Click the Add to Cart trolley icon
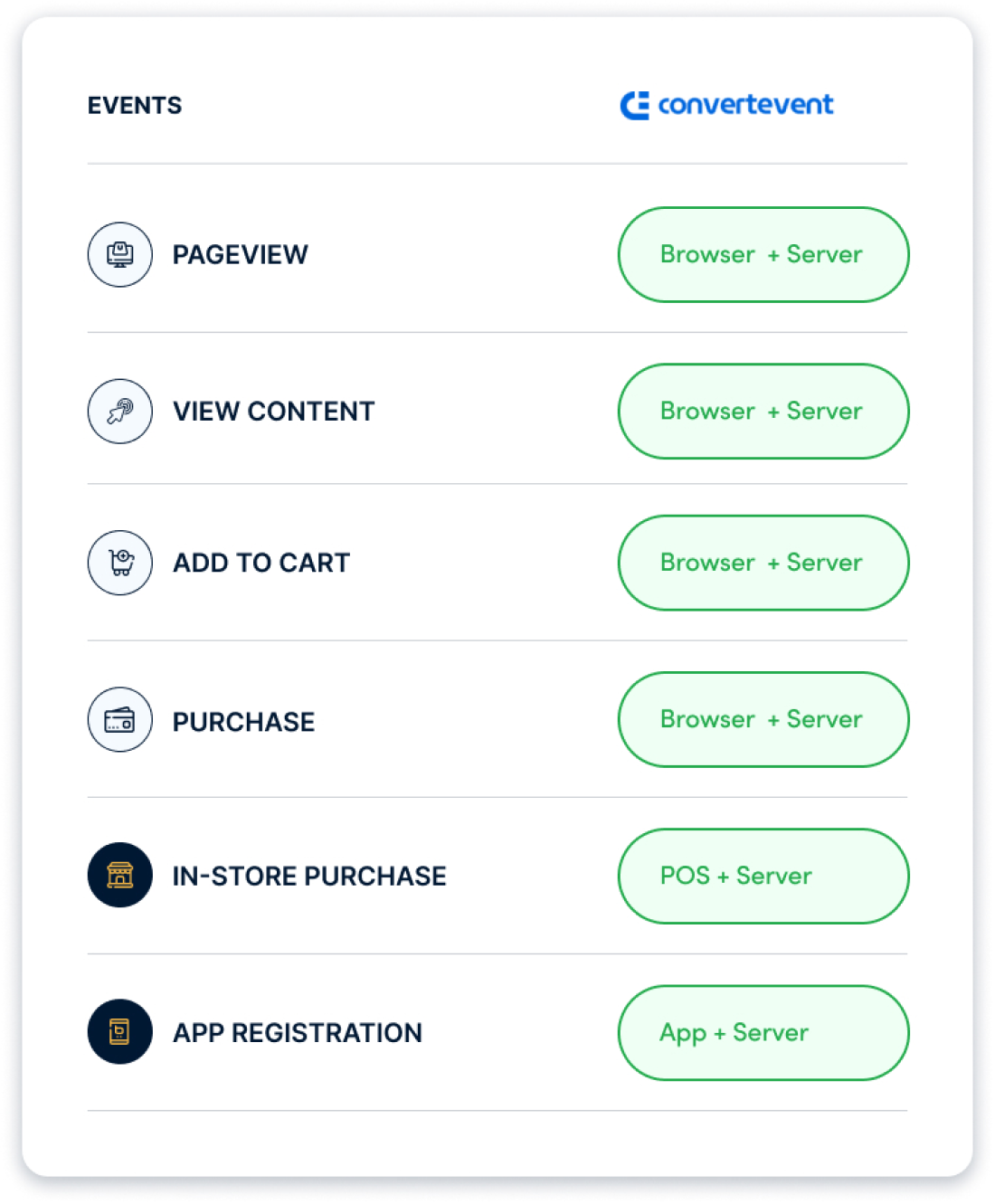Screen dimensions: 995x1204 pos(120,563)
